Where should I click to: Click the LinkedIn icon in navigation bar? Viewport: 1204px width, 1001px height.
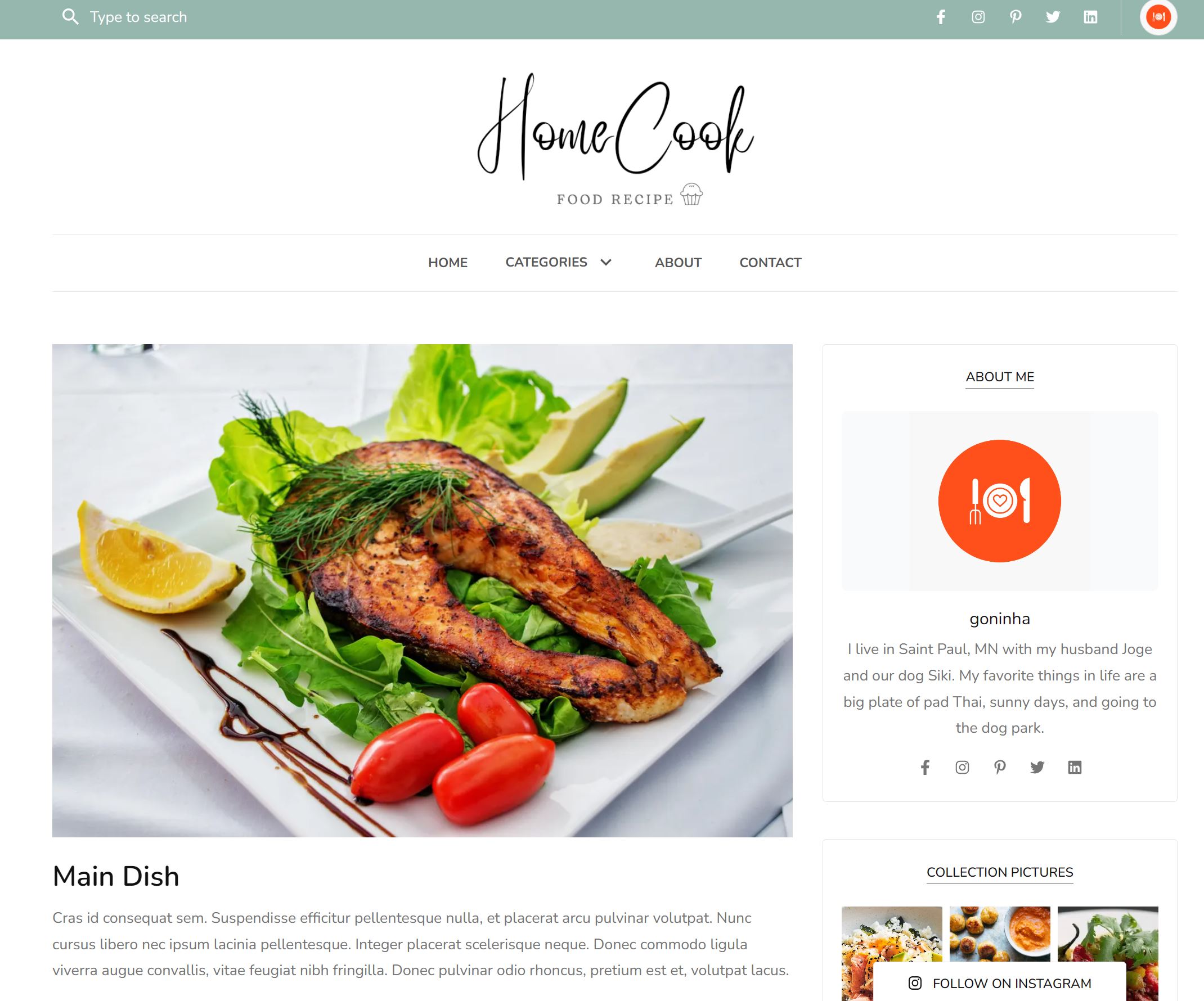tap(1090, 17)
